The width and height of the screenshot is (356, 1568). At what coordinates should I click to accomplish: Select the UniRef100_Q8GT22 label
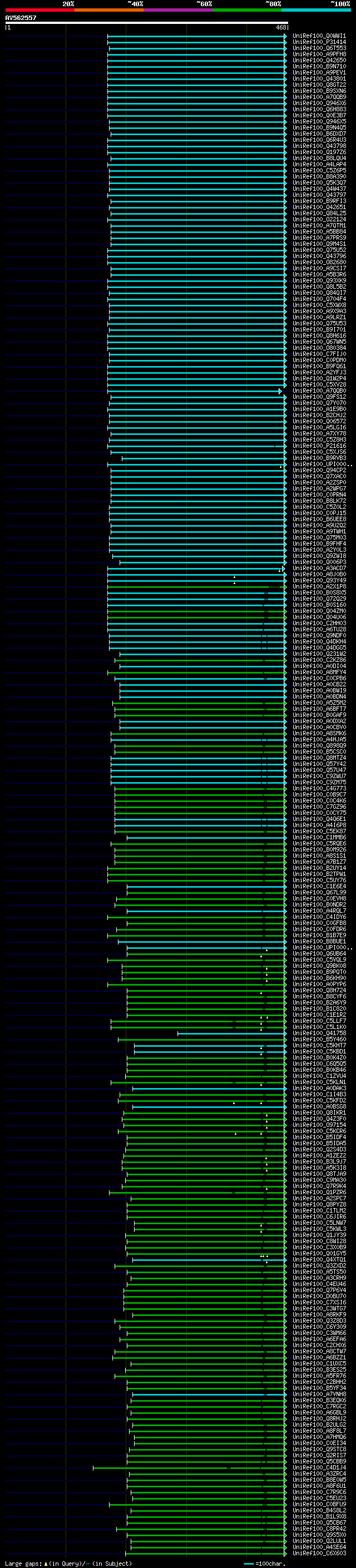[319, 85]
